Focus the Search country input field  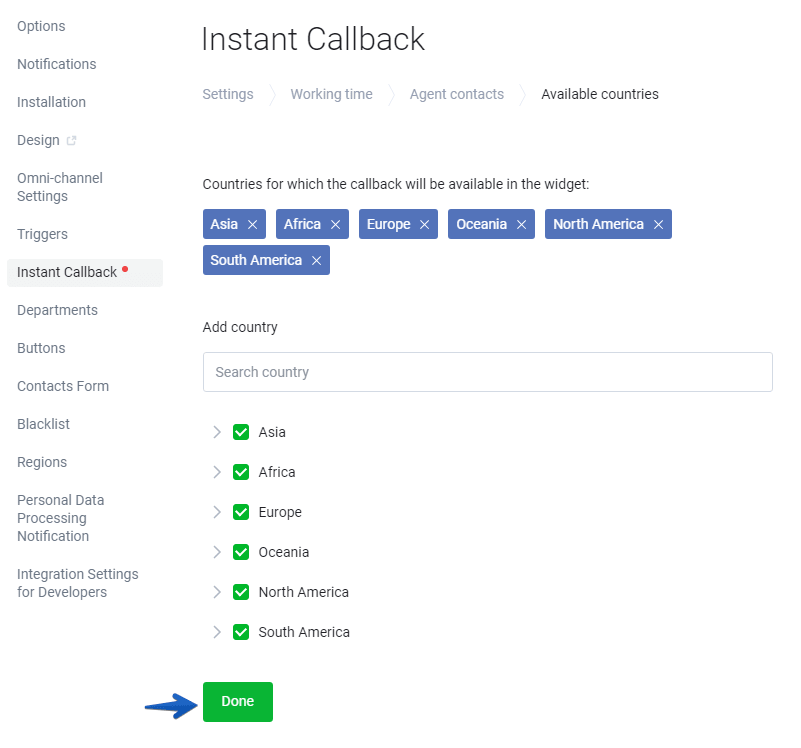click(487, 372)
